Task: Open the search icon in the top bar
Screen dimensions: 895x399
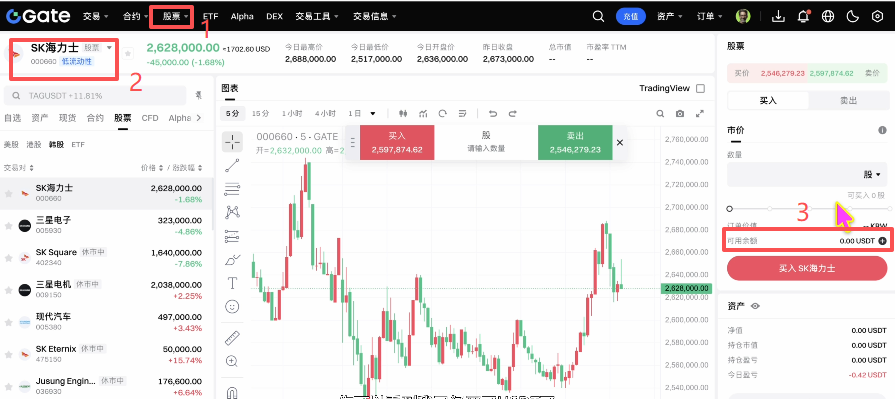Action: 598,17
